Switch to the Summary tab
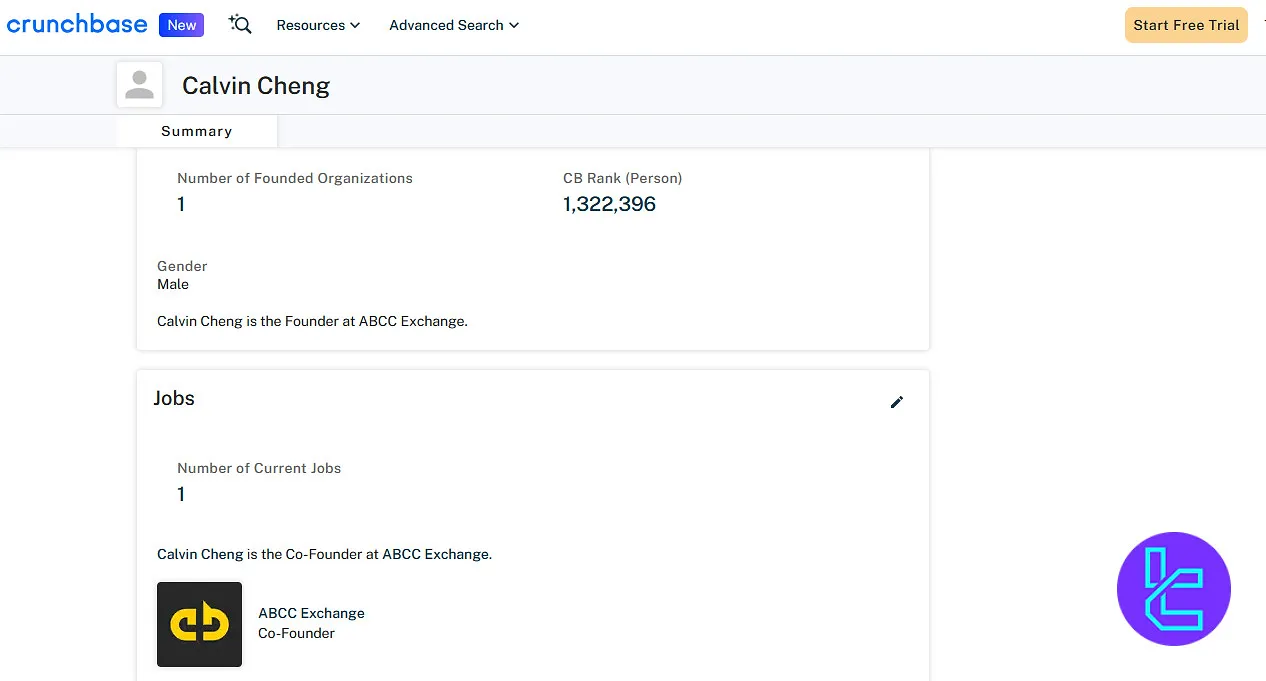The height and width of the screenshot is (681, 1266). 196,131
